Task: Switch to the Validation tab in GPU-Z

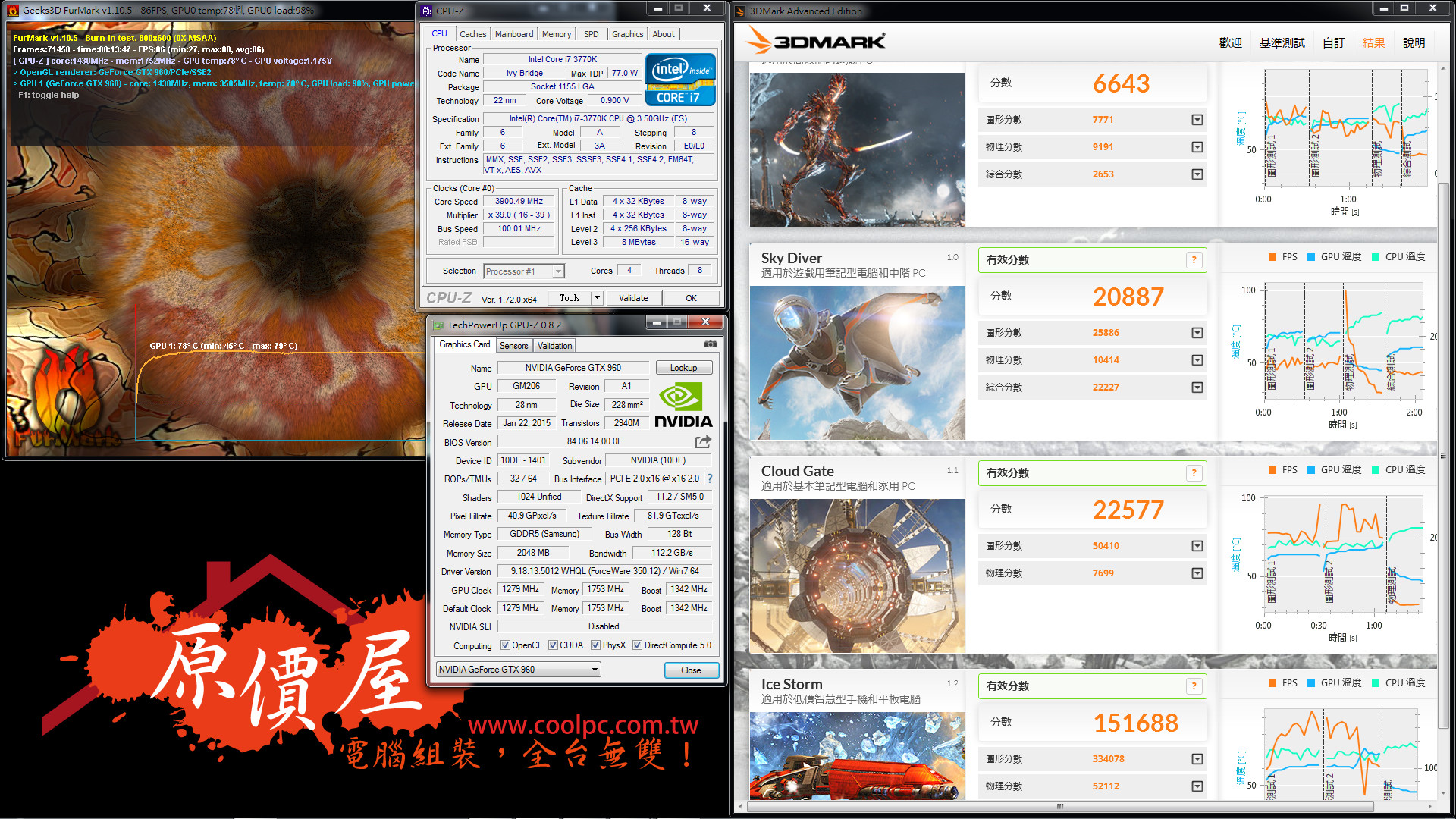Action: 554,346
